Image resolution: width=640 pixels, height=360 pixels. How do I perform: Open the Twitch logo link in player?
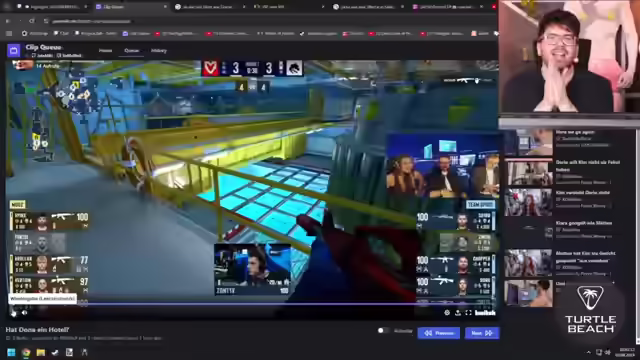click(x=485, y=313)
